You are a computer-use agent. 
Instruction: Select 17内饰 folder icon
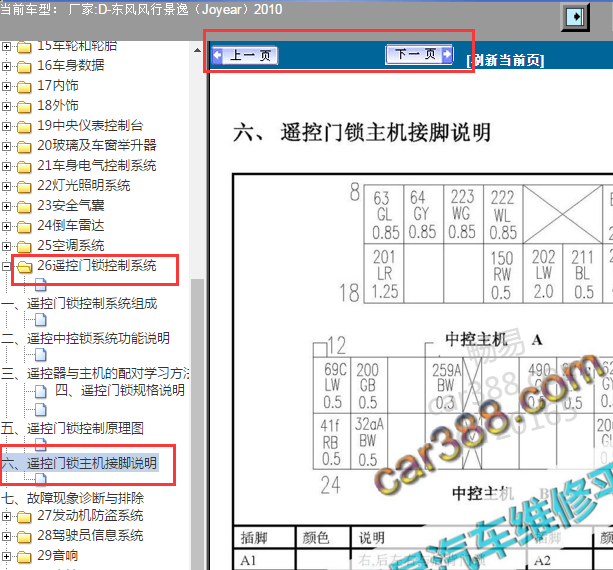(24, 86)
